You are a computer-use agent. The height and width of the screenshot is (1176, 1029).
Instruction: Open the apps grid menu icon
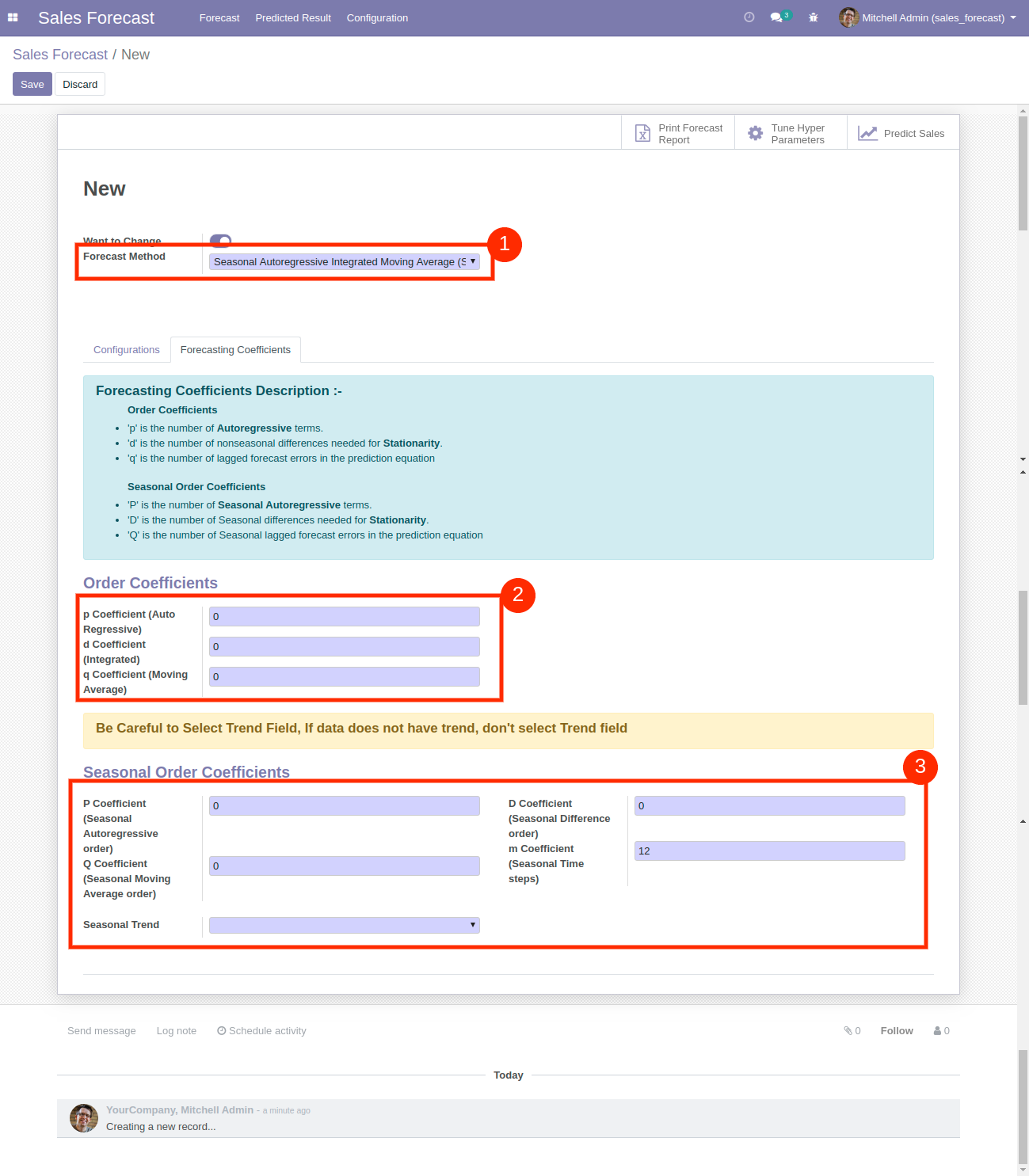pyautogui.click(x=13, y=17)
